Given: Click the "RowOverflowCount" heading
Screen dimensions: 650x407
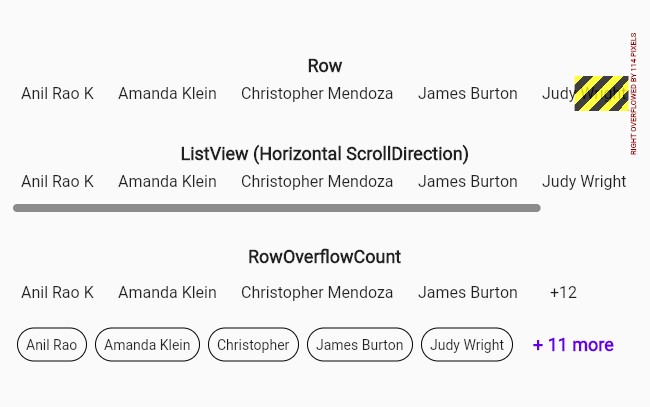Looking at the screenshot, I should (324, 257).
